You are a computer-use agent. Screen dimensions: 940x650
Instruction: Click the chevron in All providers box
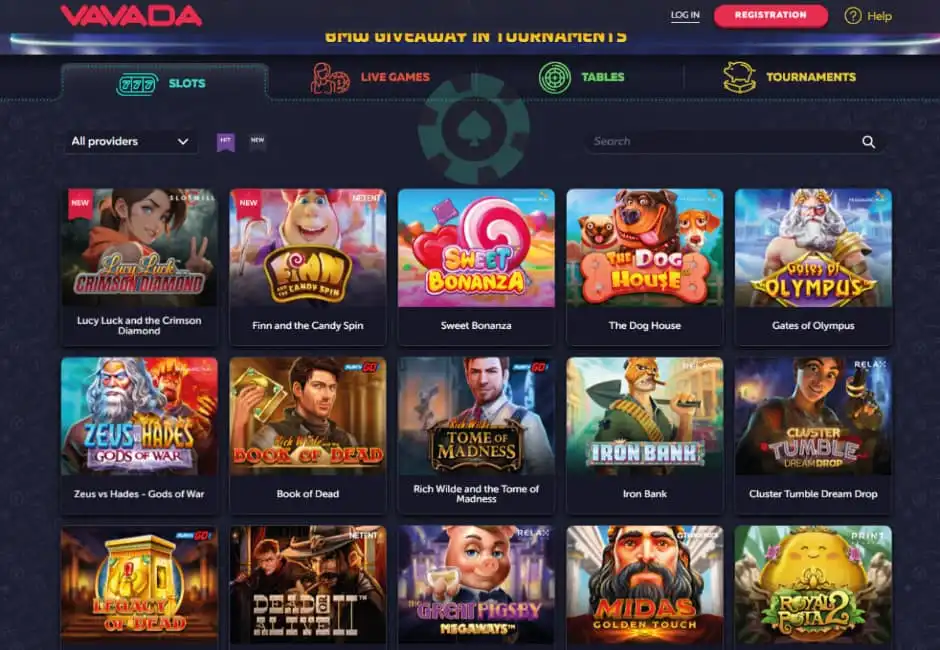[x=183, y=142]
